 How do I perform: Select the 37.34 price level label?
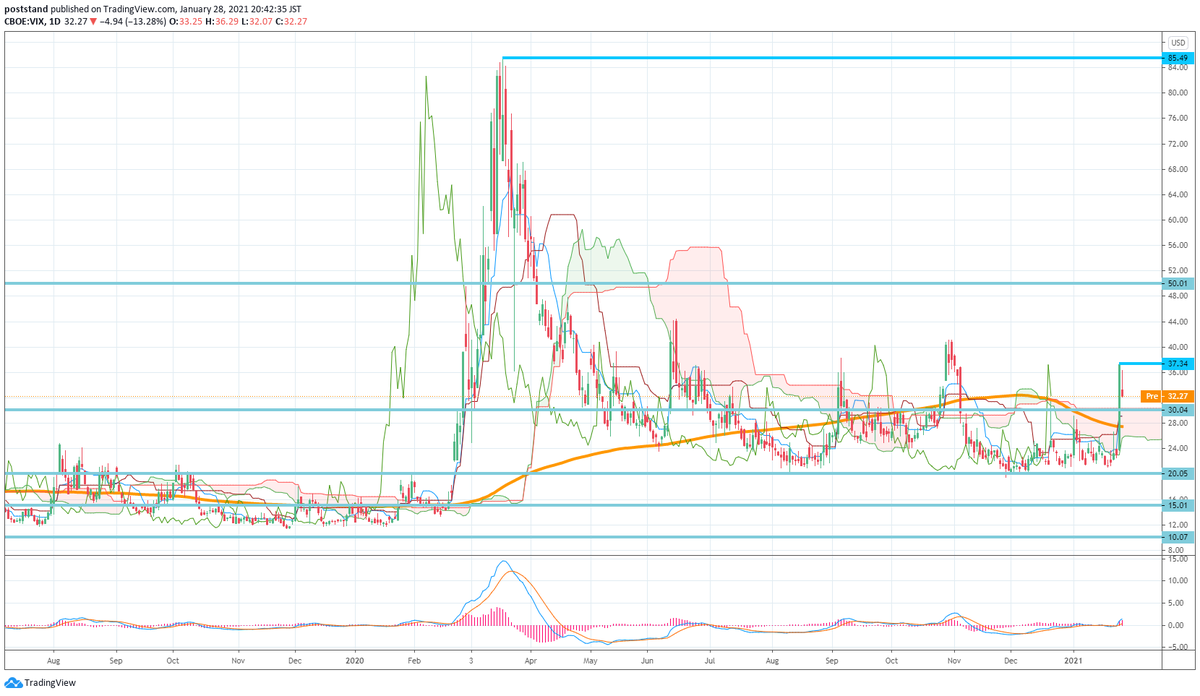pos(1176,363)
